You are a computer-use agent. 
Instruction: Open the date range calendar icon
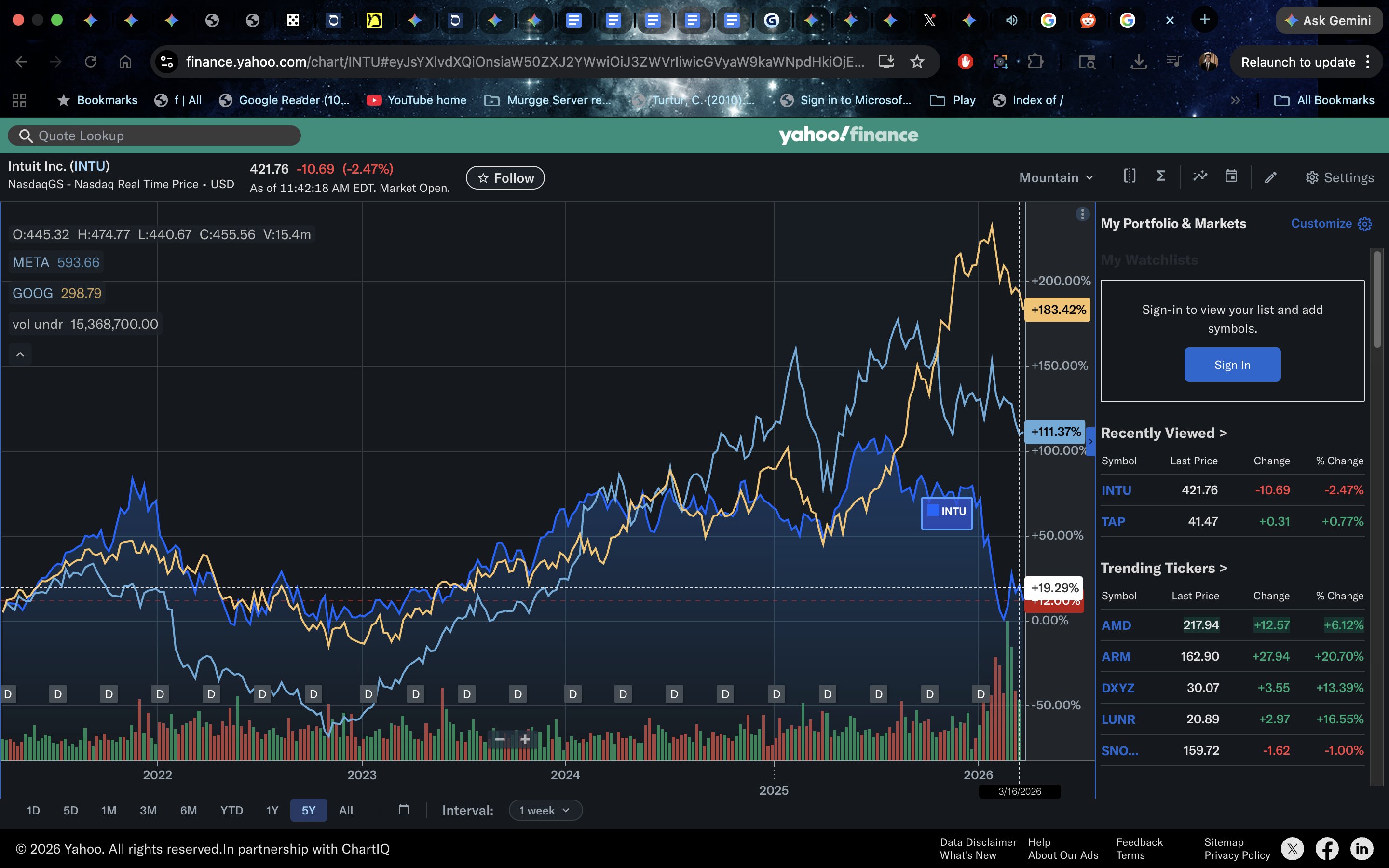point(404,810)
